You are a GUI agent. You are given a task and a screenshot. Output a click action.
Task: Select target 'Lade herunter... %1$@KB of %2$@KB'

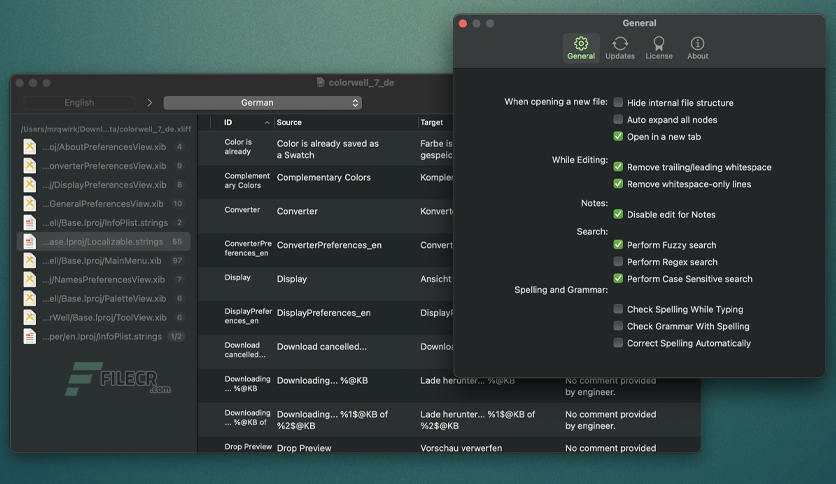pyautogui.click(x=477, y=420)
